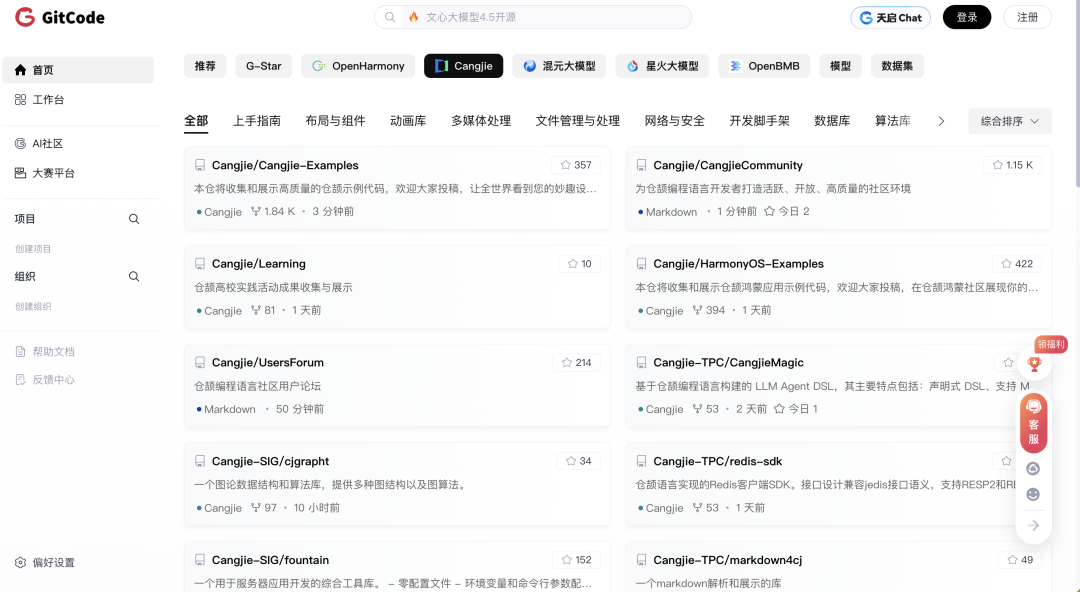The image size is (1080, 592).
Task: Star the Cangjie/CangjieCommunity repository
Action: pos(1012,165)
